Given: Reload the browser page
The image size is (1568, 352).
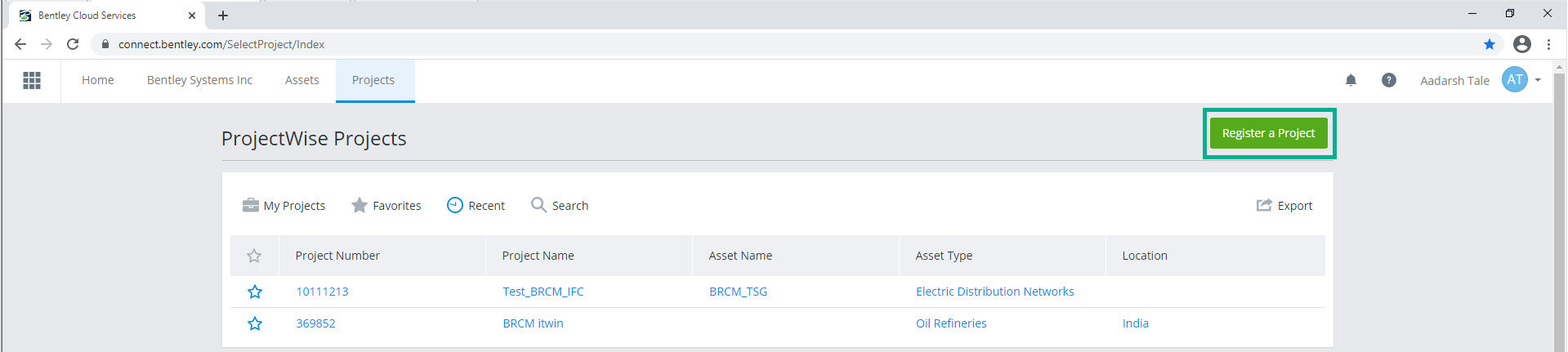Looking at the screenshot, I should [73, 44].
